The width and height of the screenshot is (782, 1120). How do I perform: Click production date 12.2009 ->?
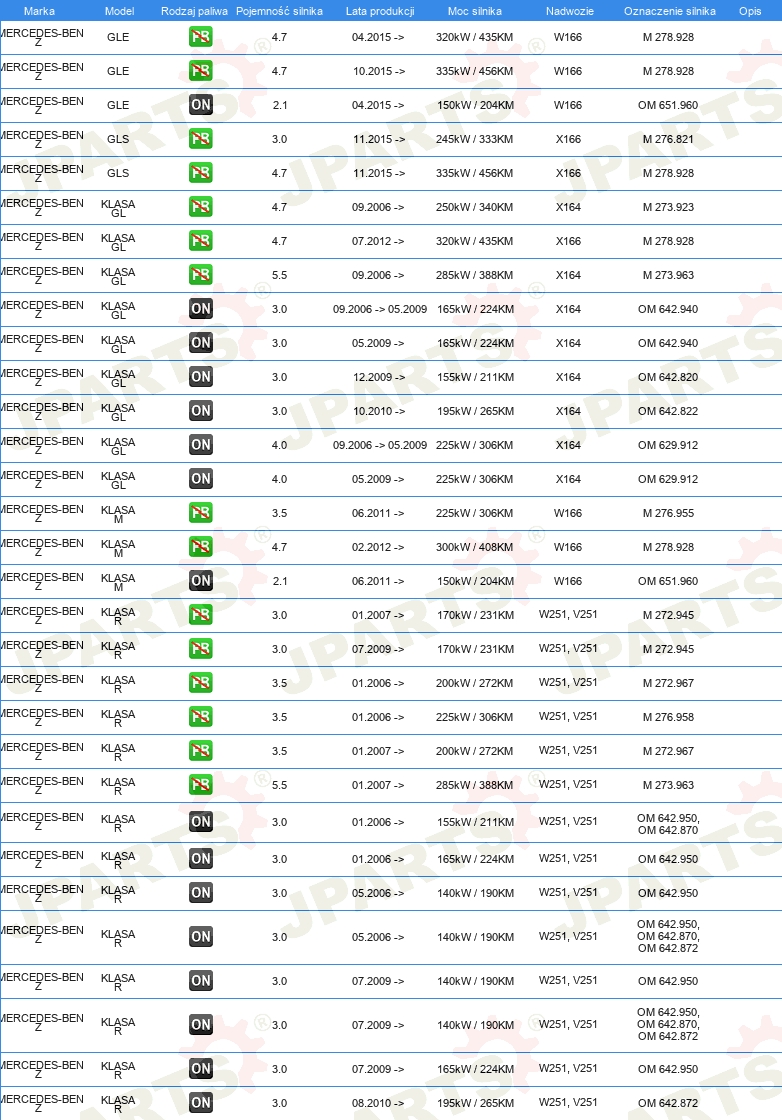click(379, 377)
